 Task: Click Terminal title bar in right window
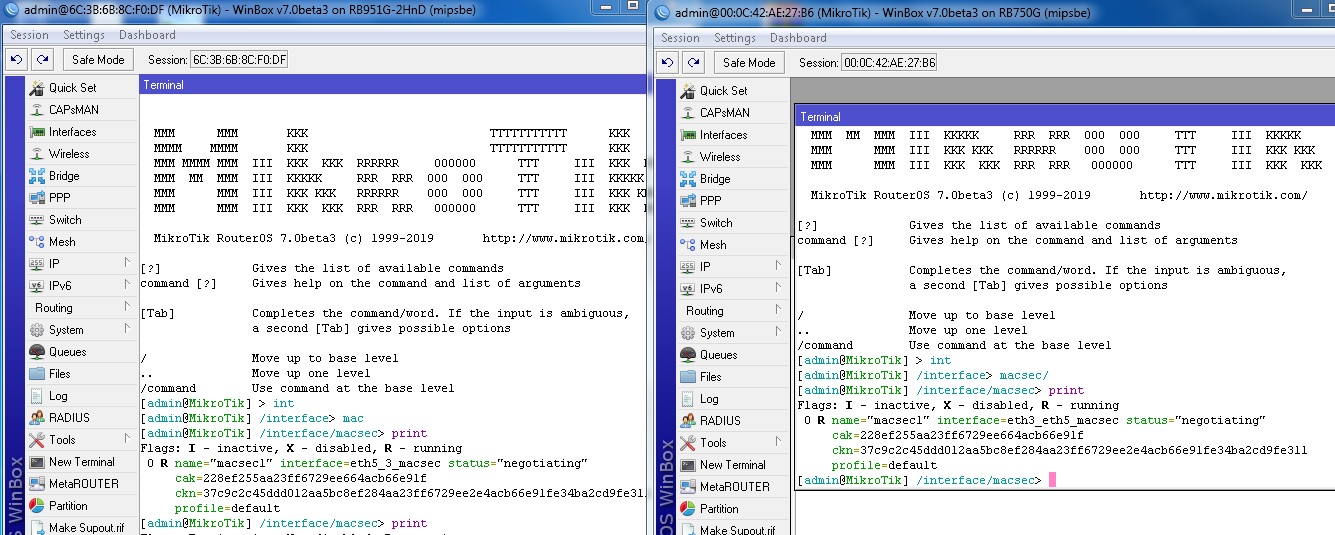tap(1065, 116)
